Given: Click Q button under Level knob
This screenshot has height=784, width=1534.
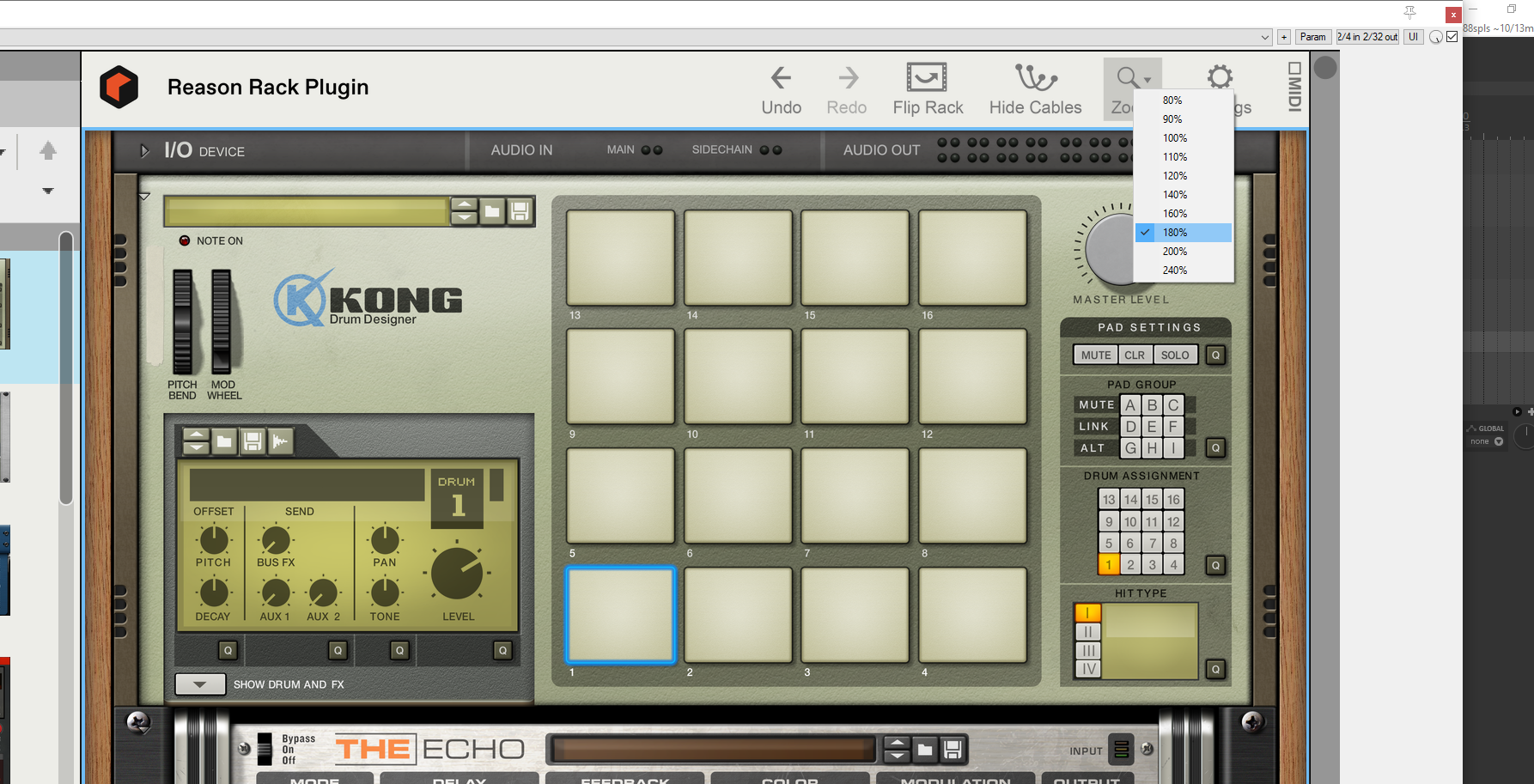Looking at the screenshot, I should click(502, 650).
